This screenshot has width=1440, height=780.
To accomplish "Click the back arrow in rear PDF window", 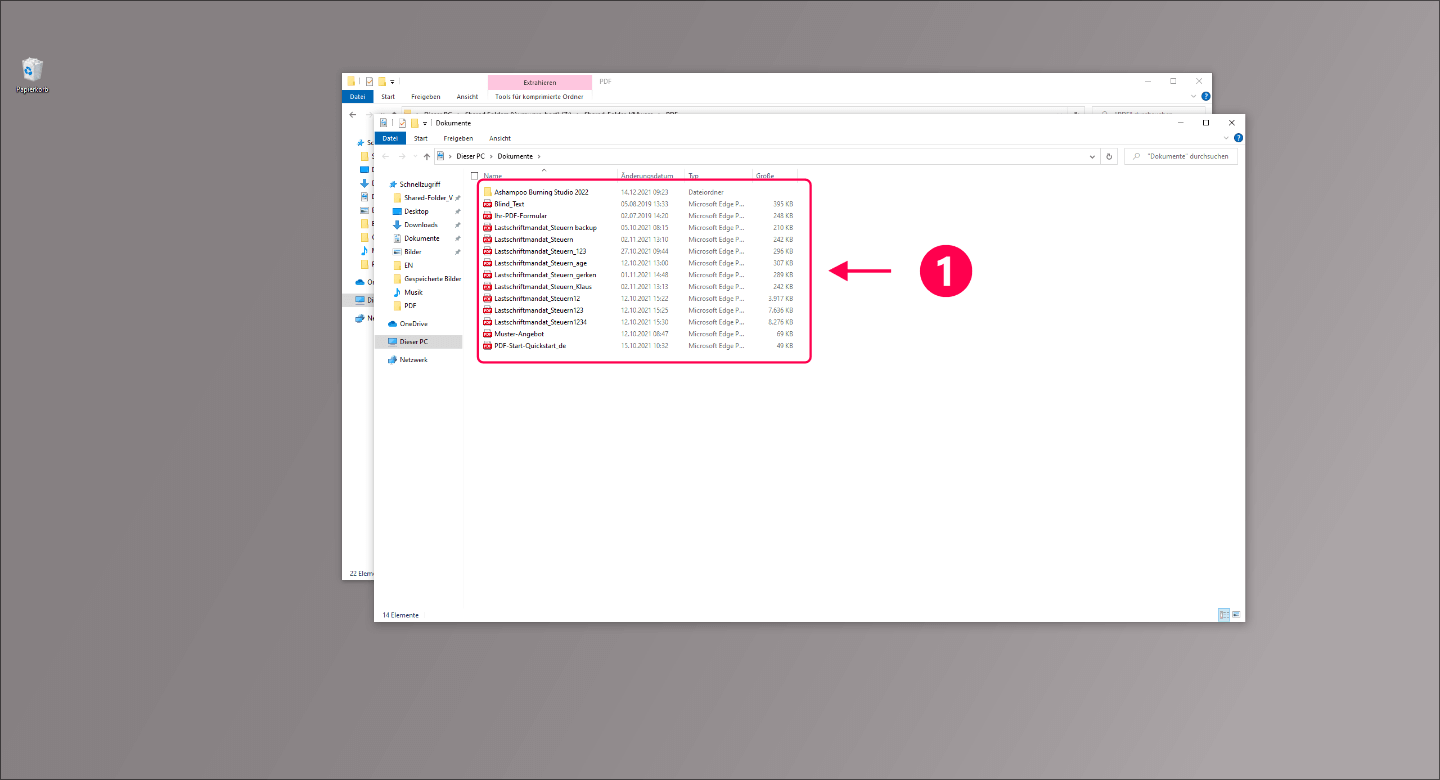I will tap(352, 114).
